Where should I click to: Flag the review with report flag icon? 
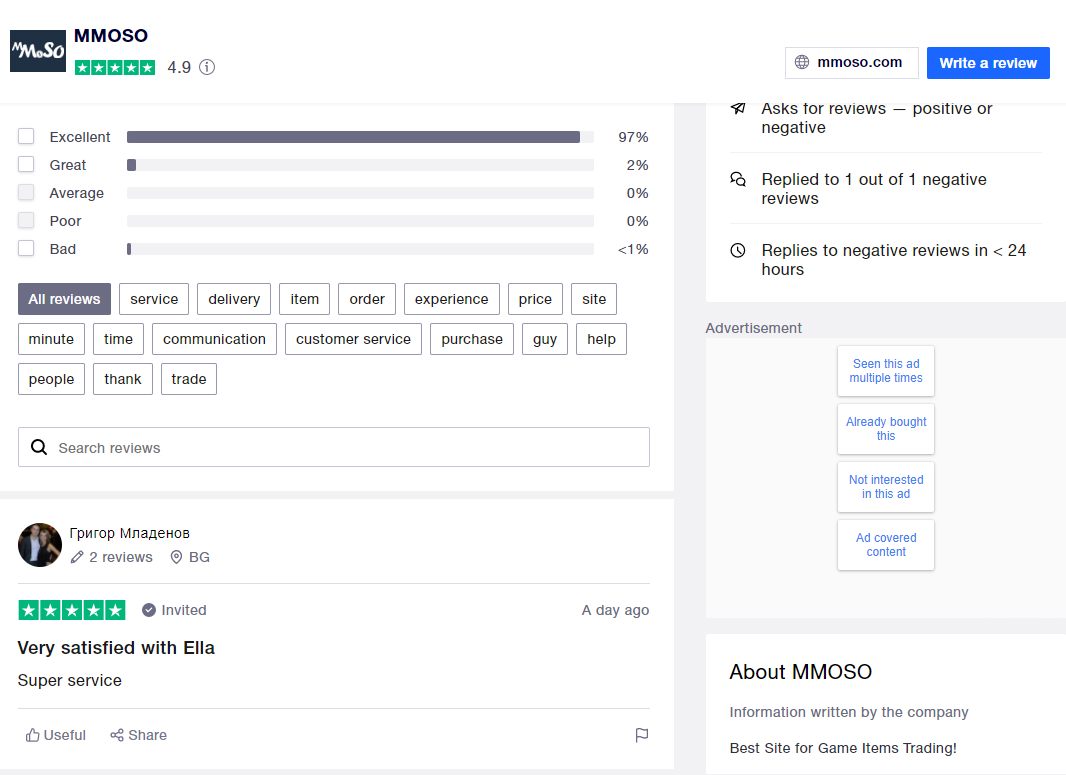(x=642, y=735)
